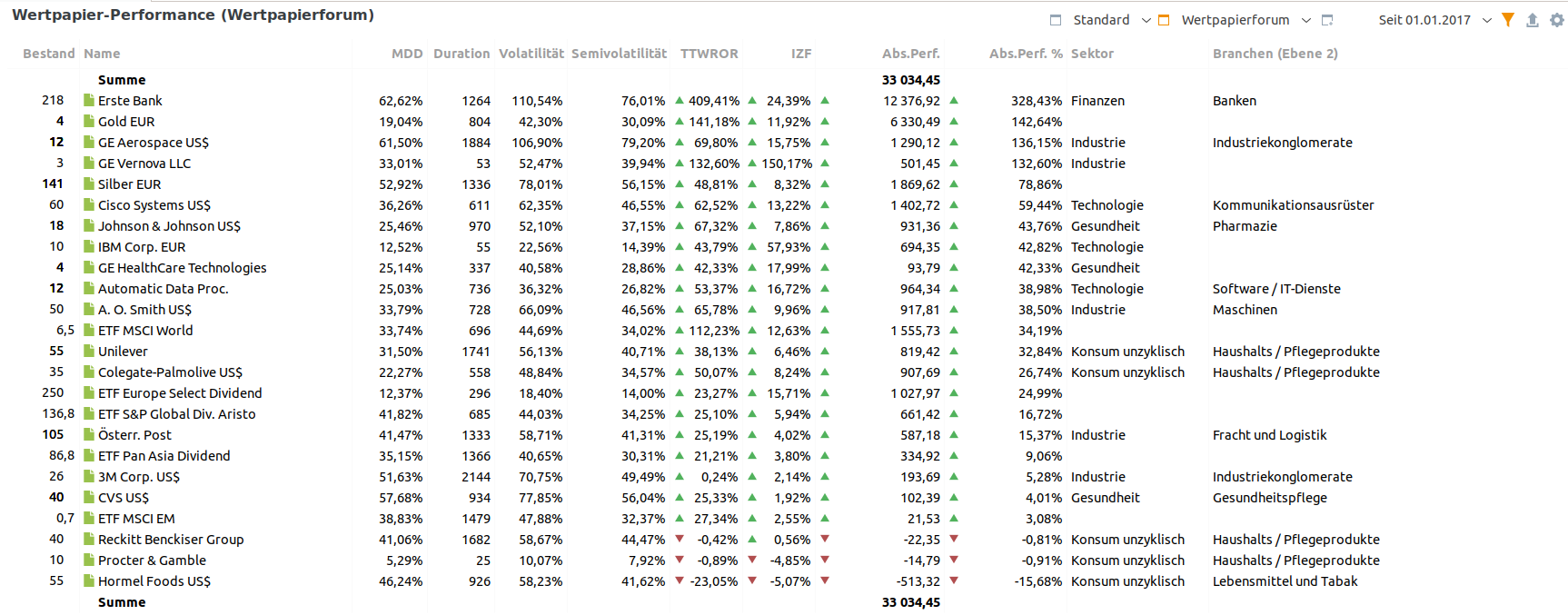This screenshot has height=615, width=1568.
Task: Open the settings gear menu
Action: coord(1556,20)
